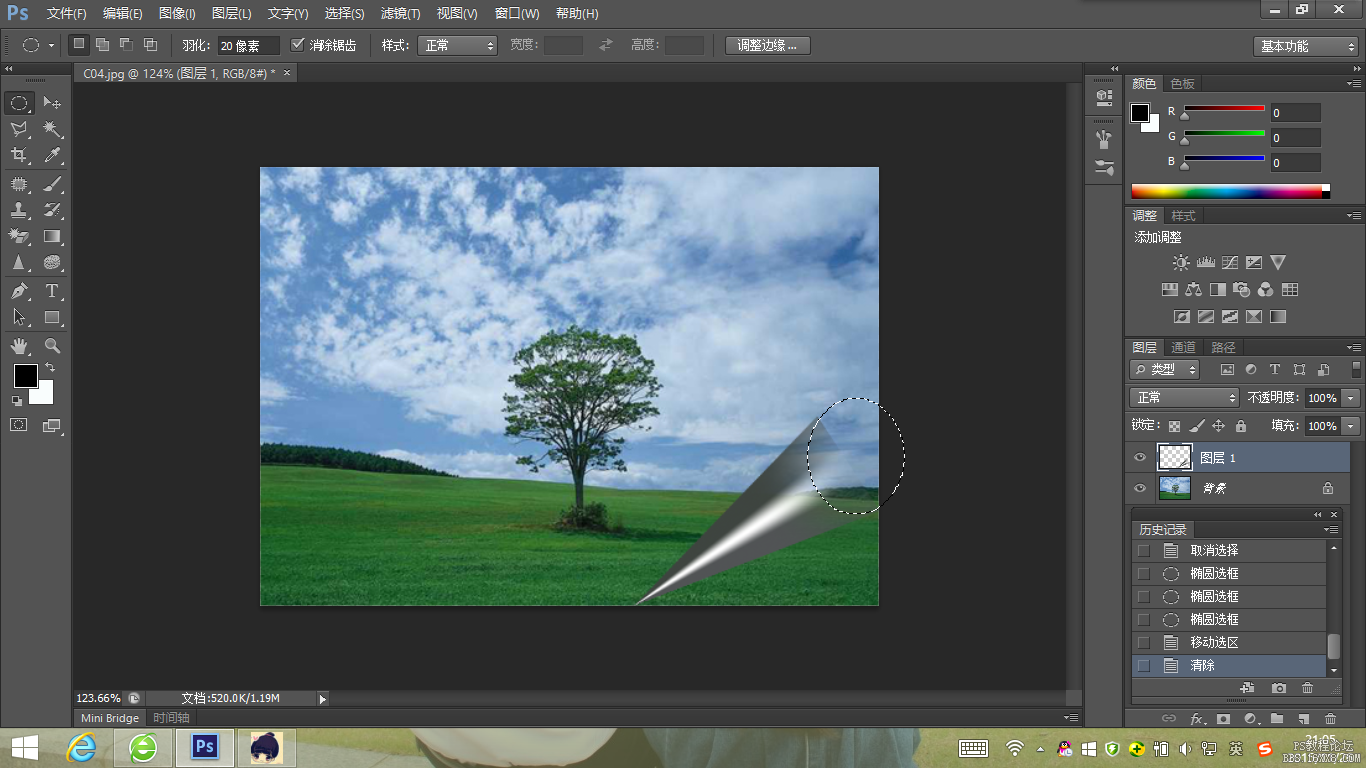Create new snapshot in History panel

pos(1279,688)
